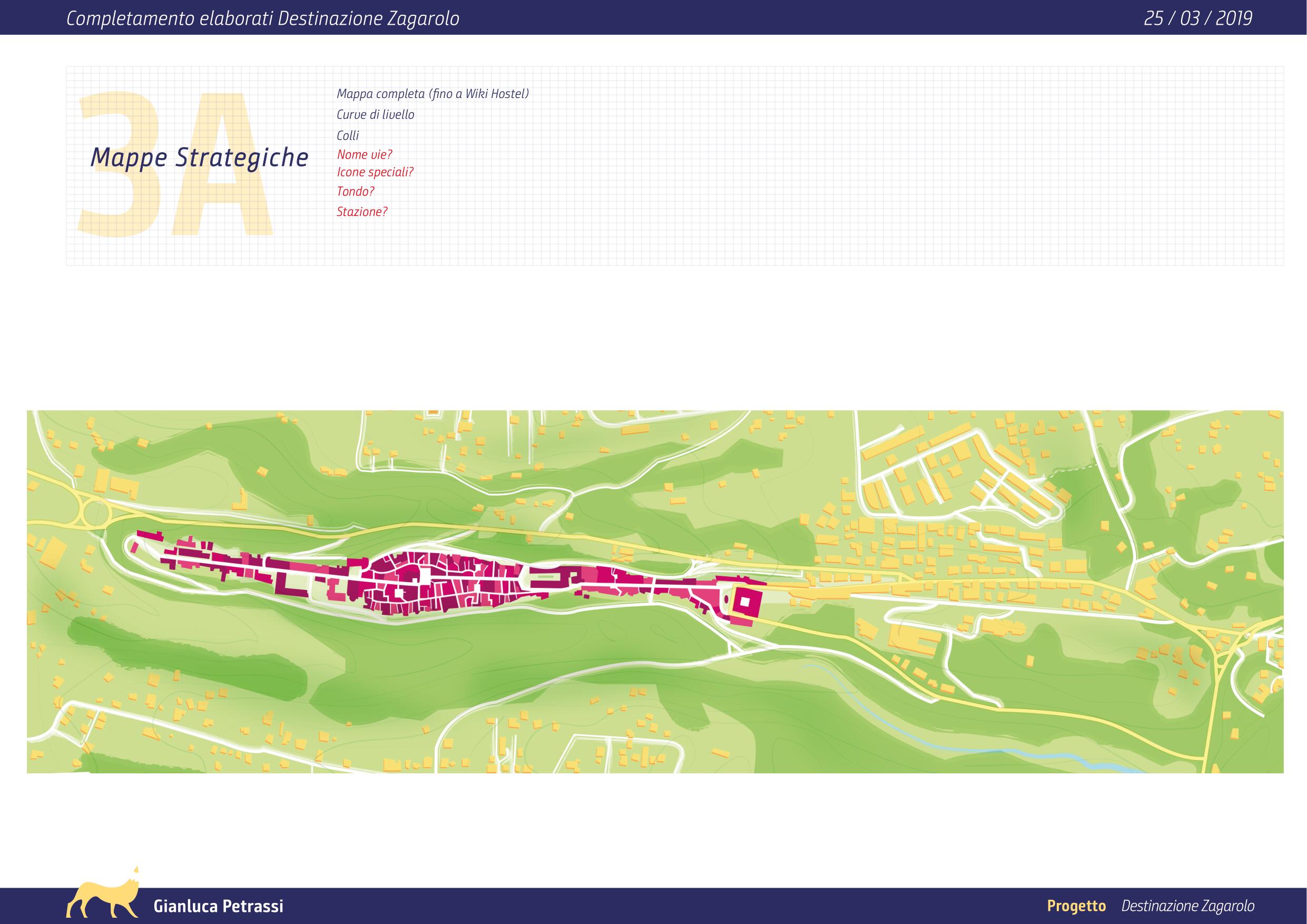The width and height of the screenshot is (1307, 924).
Task: Click the red 'Nome vie?' note
Action: (365, 154)
